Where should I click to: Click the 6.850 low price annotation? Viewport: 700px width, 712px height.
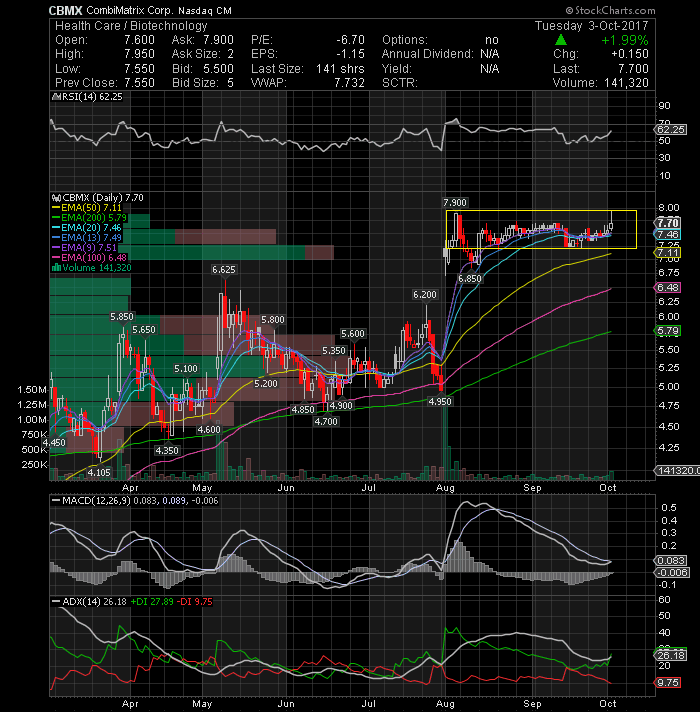pyautogui.click(x=469, y=278)
